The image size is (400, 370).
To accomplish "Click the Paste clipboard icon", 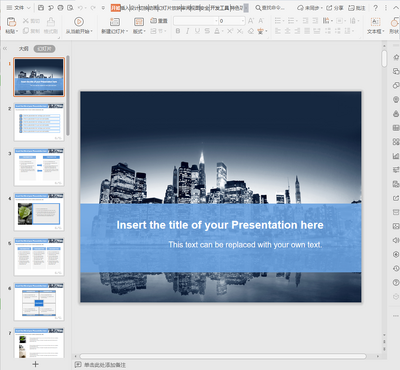I will click(12, 22).
